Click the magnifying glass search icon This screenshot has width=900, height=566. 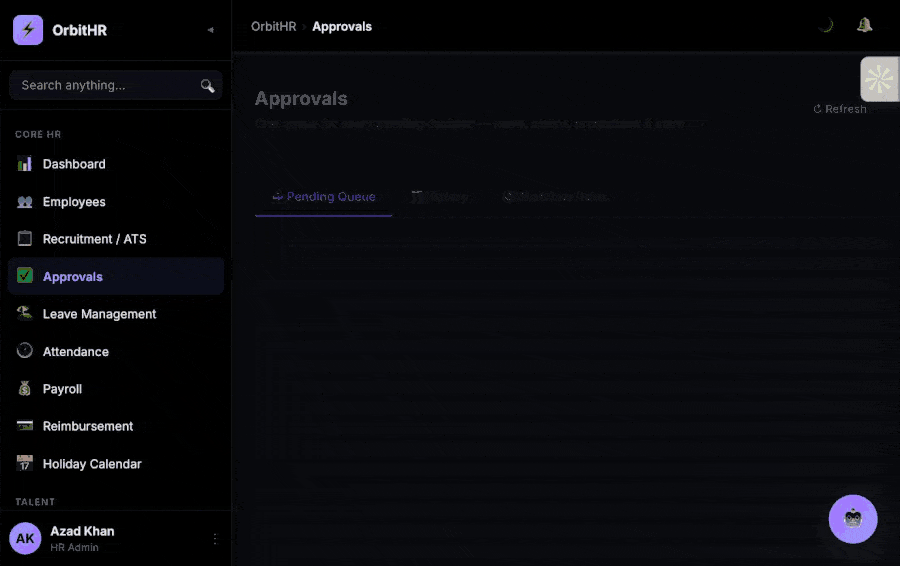click(x=207, y=86)
